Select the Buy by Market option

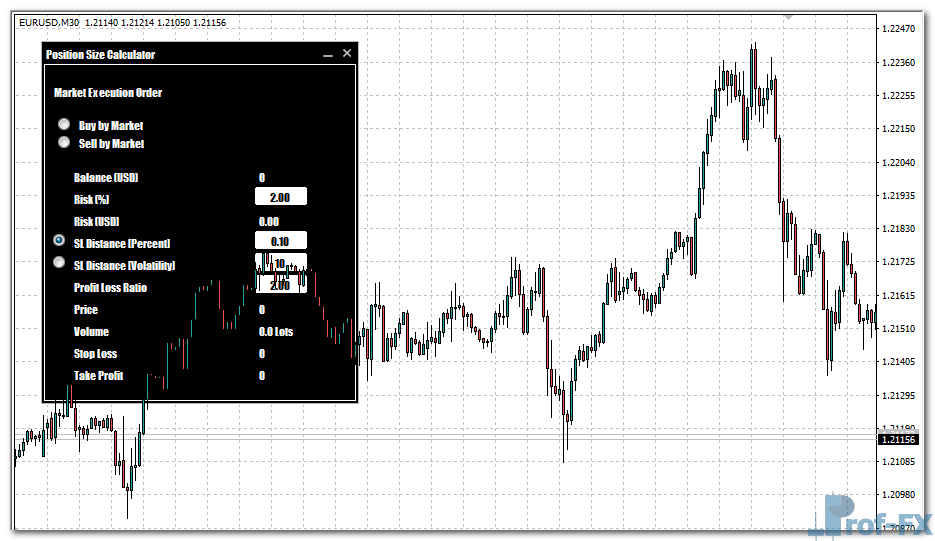[64, 125]
